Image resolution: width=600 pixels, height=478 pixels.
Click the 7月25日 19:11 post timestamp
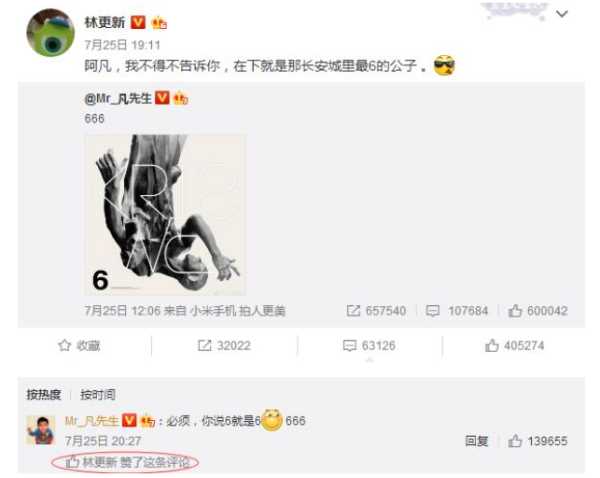[122, 45]
